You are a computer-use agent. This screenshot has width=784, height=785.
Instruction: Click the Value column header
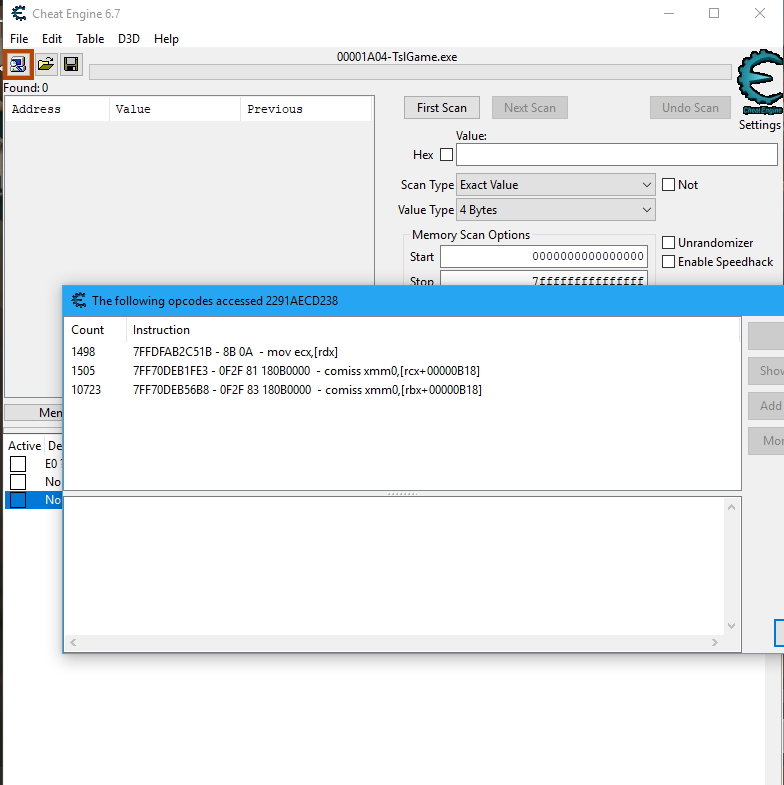point(175,109)
